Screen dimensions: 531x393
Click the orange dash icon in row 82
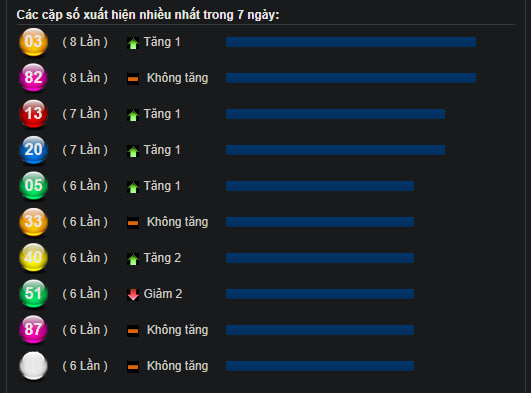point(133,79)
